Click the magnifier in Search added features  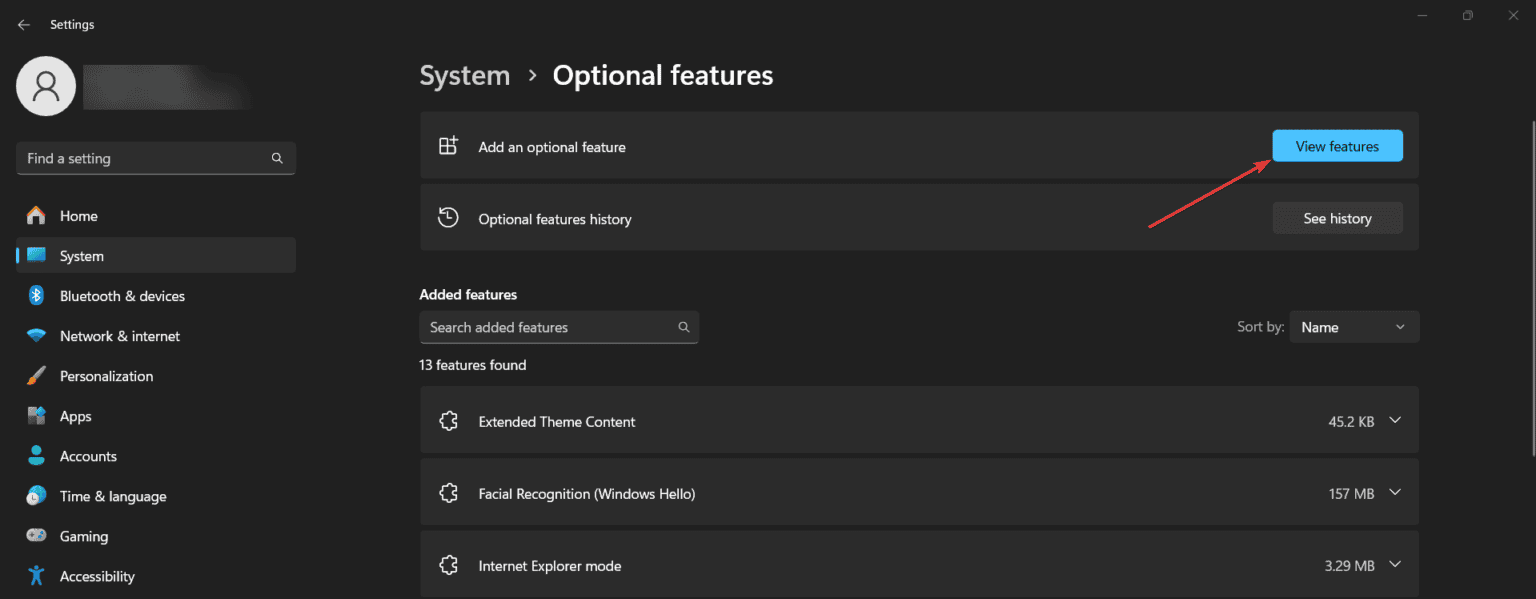(x=684, y=327)
